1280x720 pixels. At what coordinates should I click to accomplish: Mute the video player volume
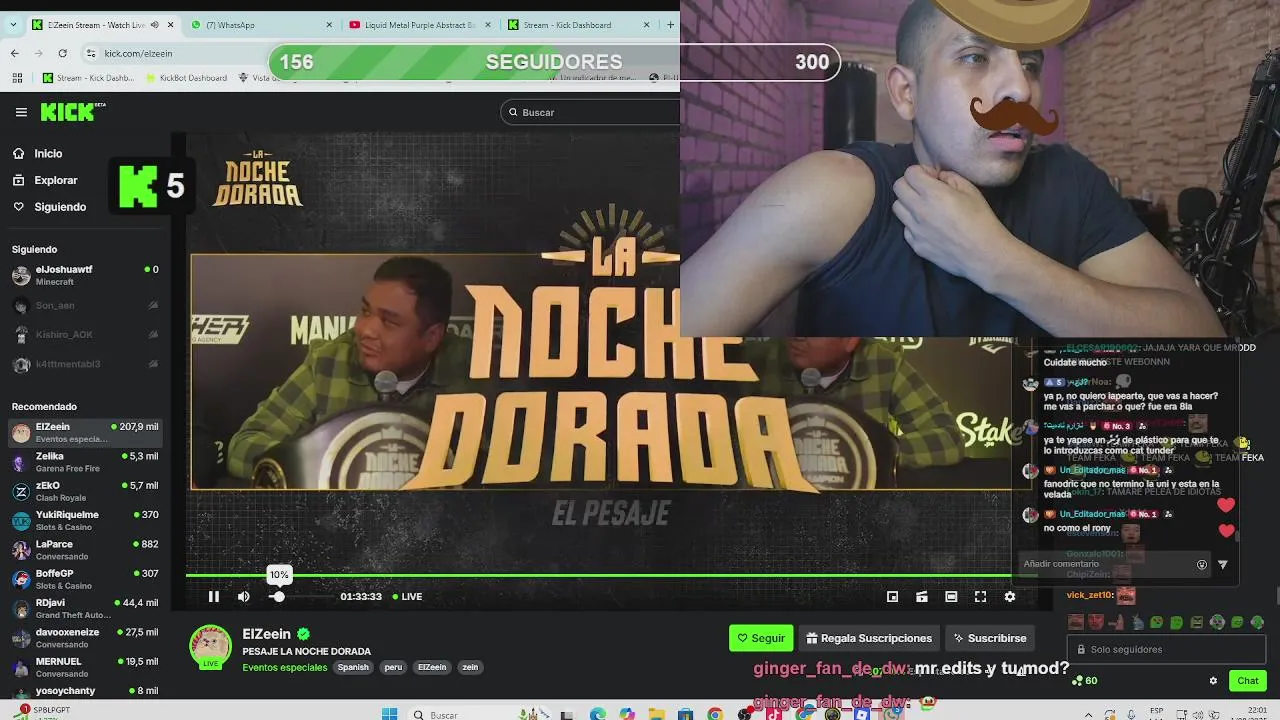[244, 597]
